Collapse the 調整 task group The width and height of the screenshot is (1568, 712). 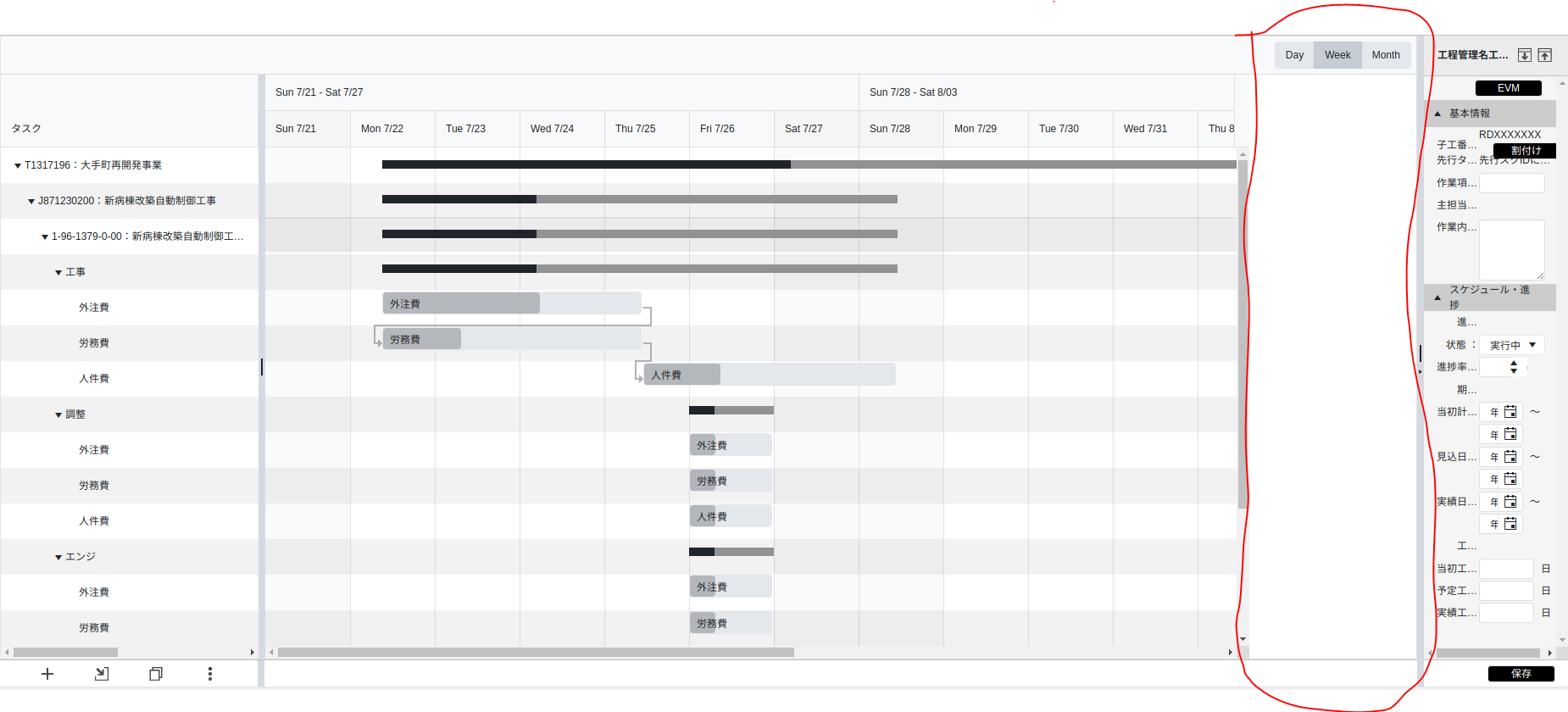coord(58,415)
